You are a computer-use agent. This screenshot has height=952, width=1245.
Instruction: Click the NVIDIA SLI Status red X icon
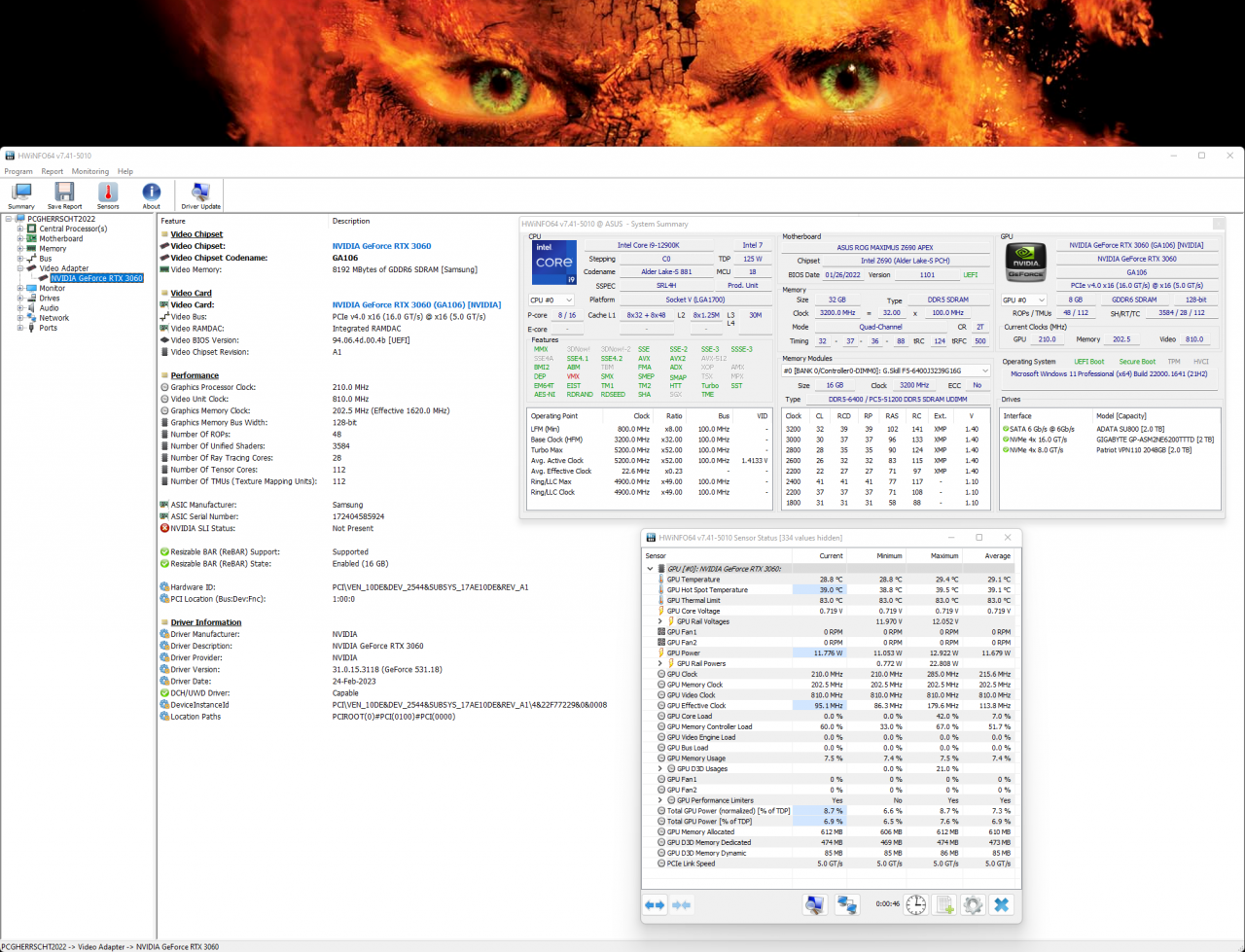[164, 528]
